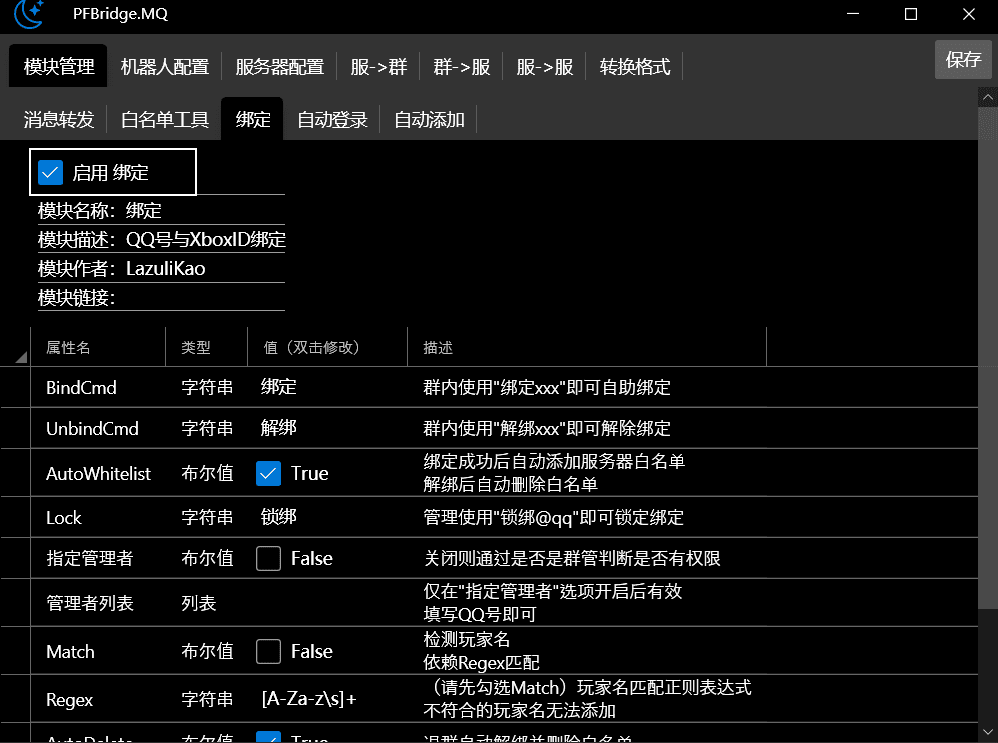Click the 描述 column header
This screenshot has height=743, width=998.
pyautogui.click(x=587, y=347)
